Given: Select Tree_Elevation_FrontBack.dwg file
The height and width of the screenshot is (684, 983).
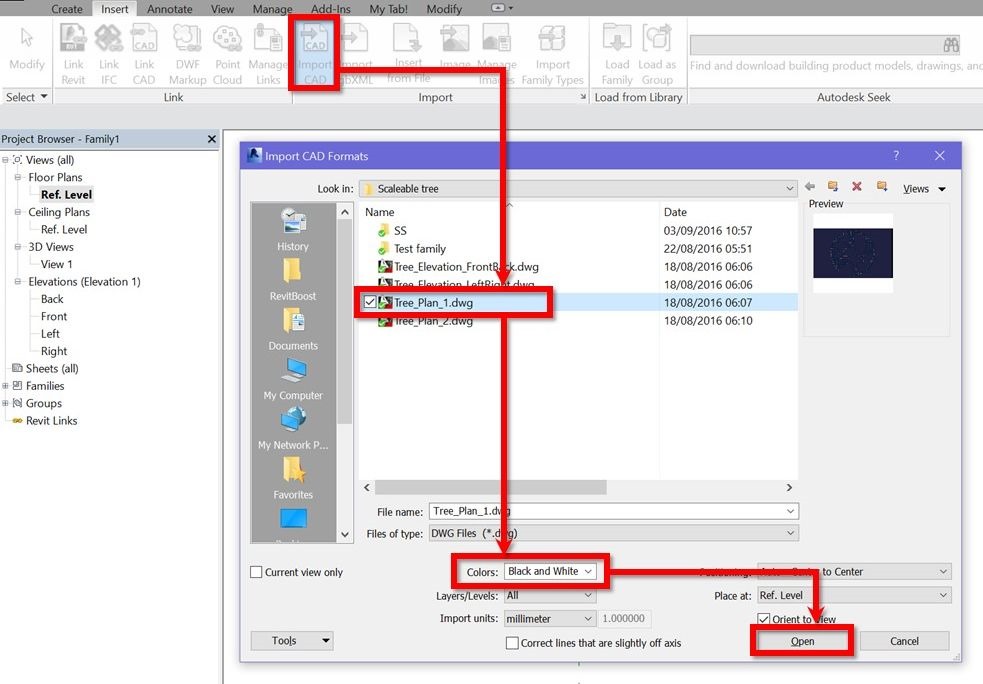Looking at the screenshot, I should click(x=466, y=266).
